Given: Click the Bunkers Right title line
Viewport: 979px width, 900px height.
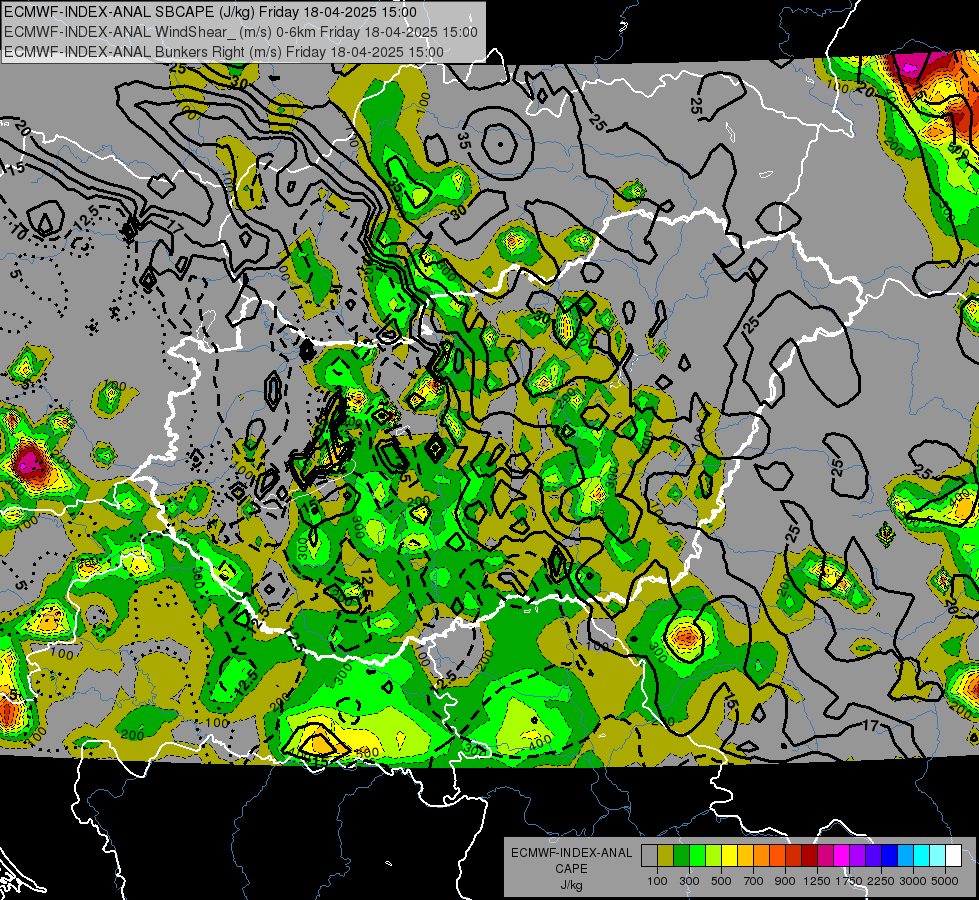Looking at the screenshot, I should [x=224, y=52].
